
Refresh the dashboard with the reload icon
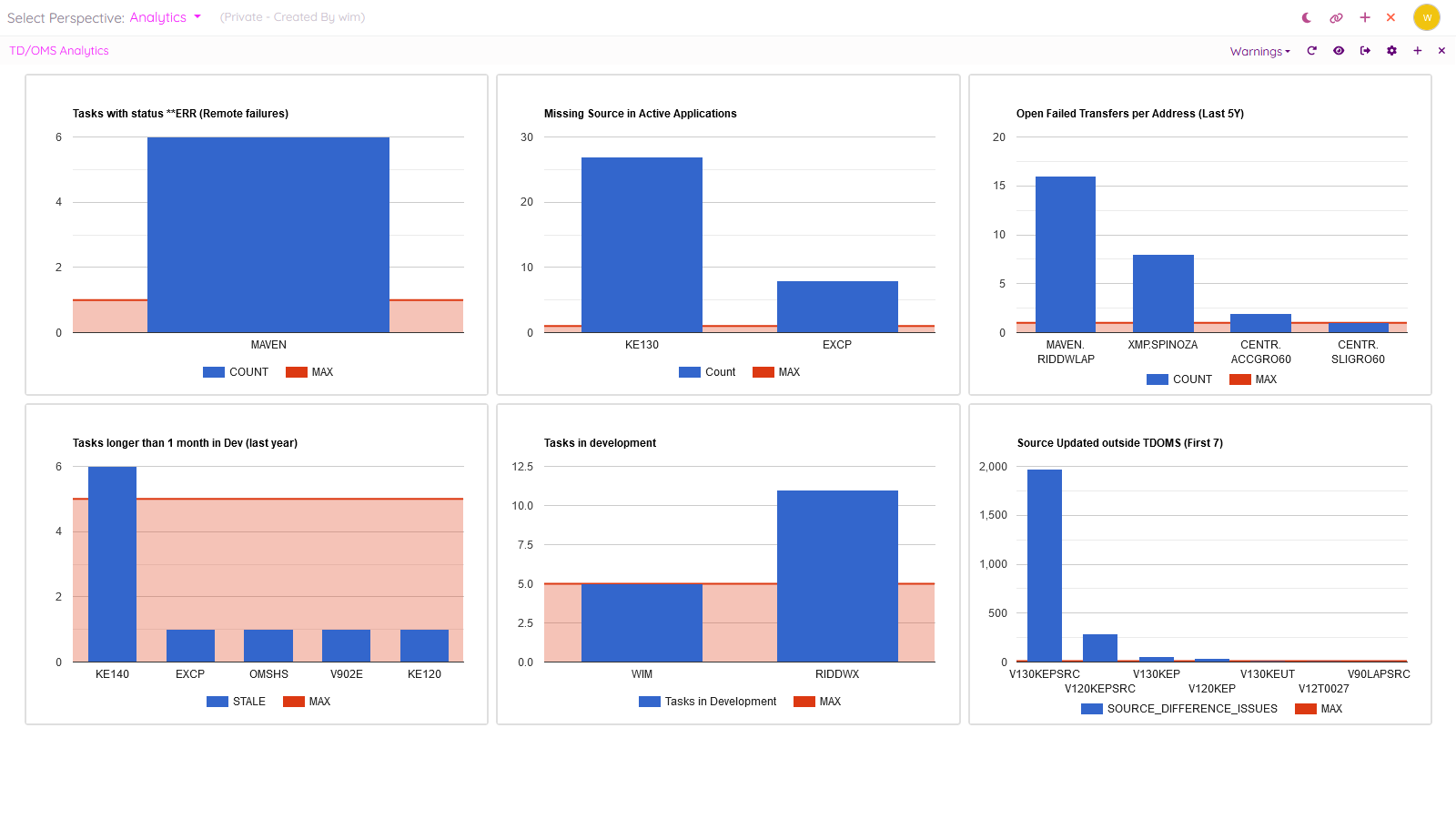coord(1311,51)
